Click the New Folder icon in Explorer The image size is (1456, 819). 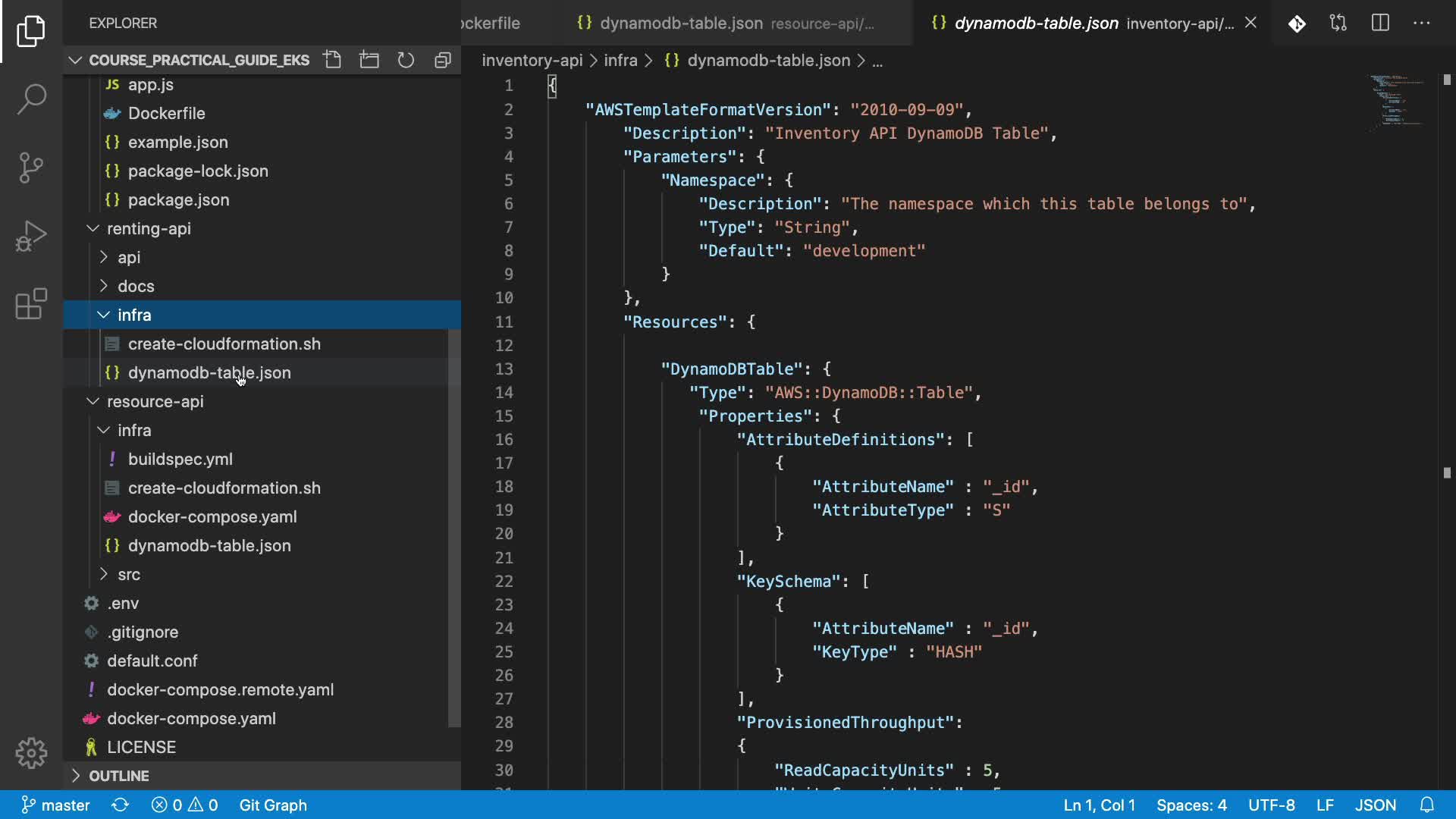[369, 60]
